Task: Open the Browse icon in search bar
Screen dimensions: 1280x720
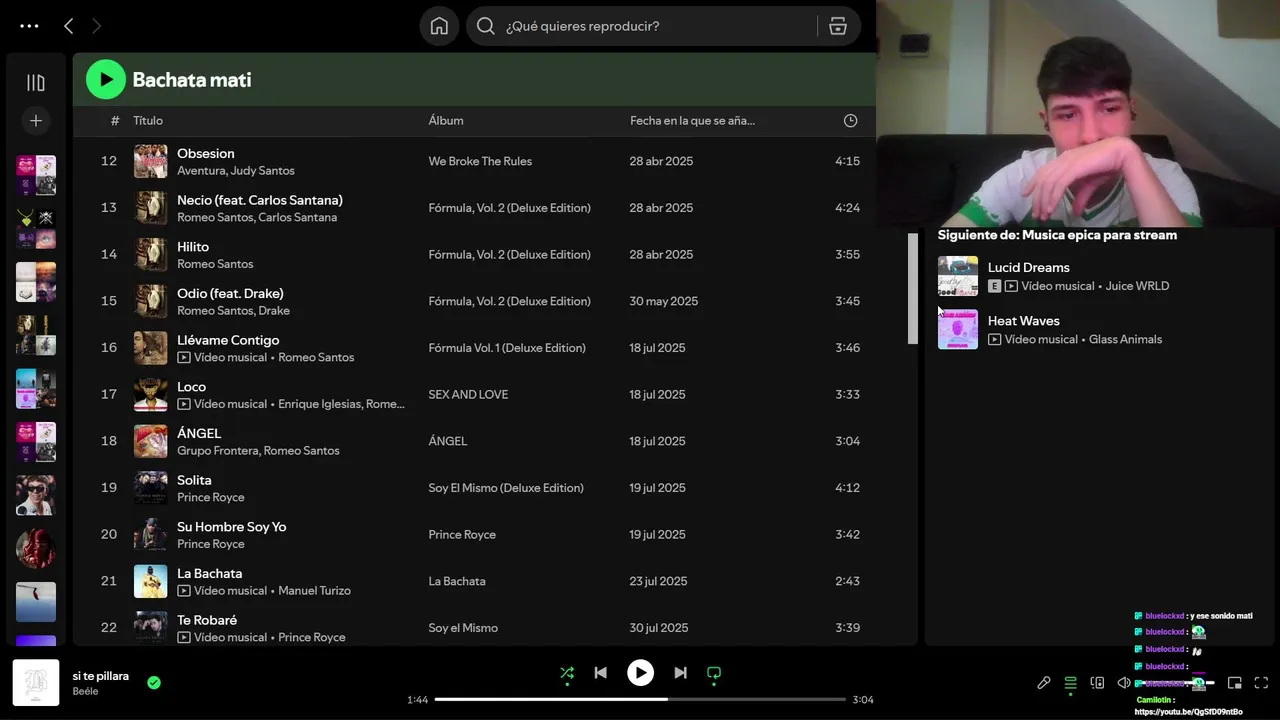Action: pyautogui.click(x=838, y=26)
